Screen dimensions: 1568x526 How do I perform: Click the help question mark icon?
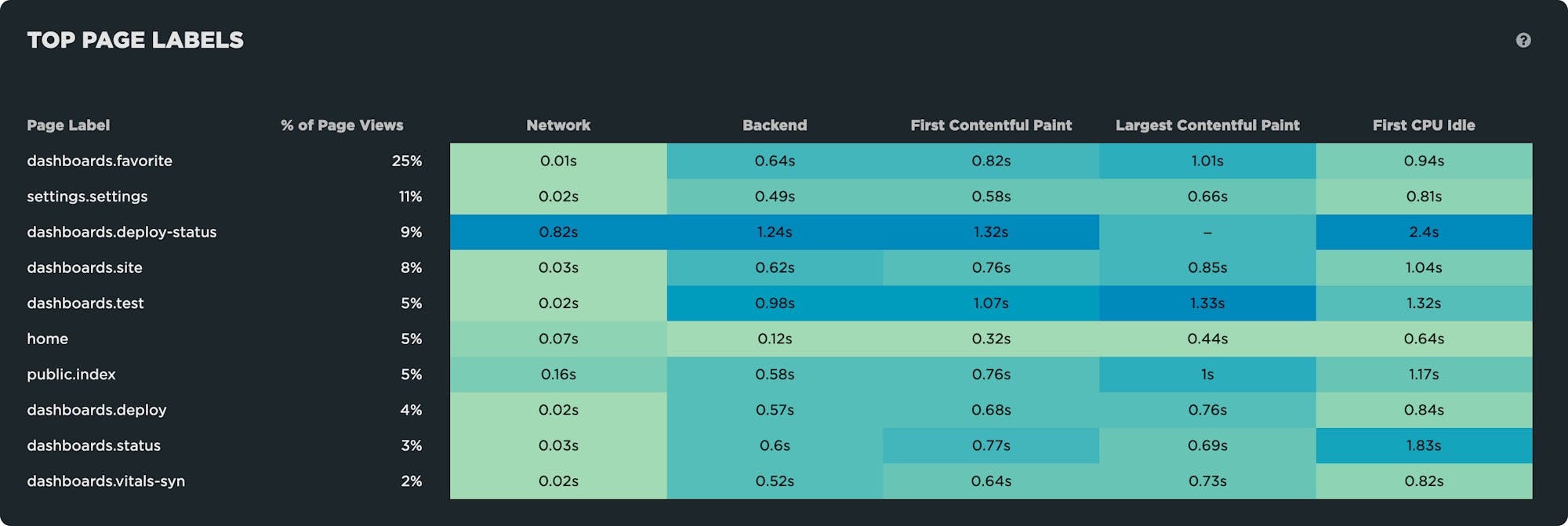pyautogui.click(x=1523, y=40)
